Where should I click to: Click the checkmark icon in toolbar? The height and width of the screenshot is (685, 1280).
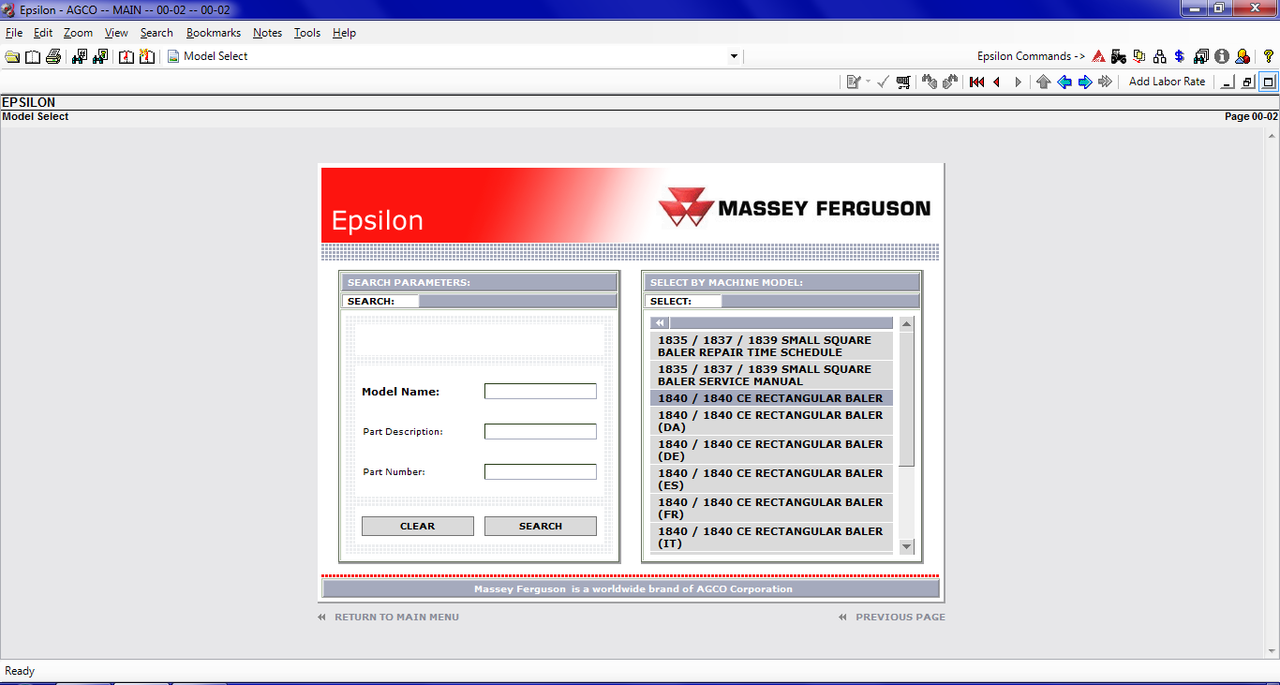883,82
